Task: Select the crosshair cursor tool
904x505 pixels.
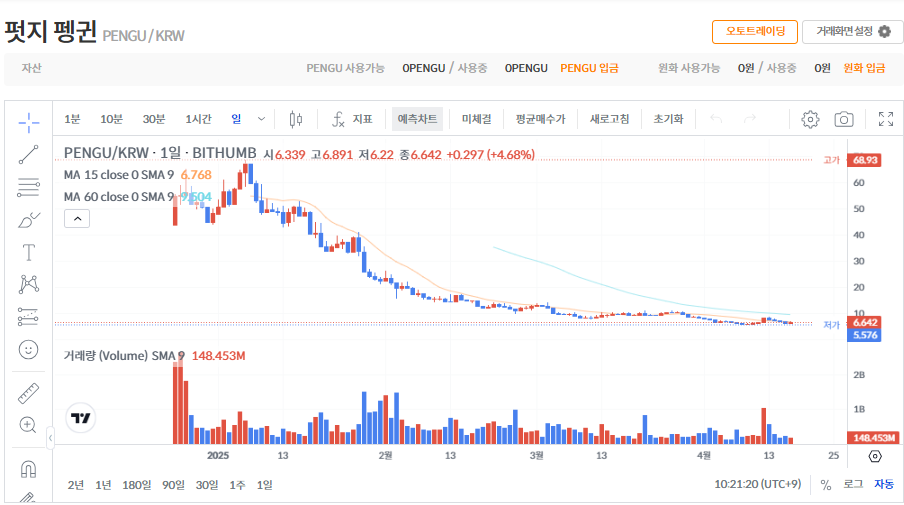Action: pos(28,122)
